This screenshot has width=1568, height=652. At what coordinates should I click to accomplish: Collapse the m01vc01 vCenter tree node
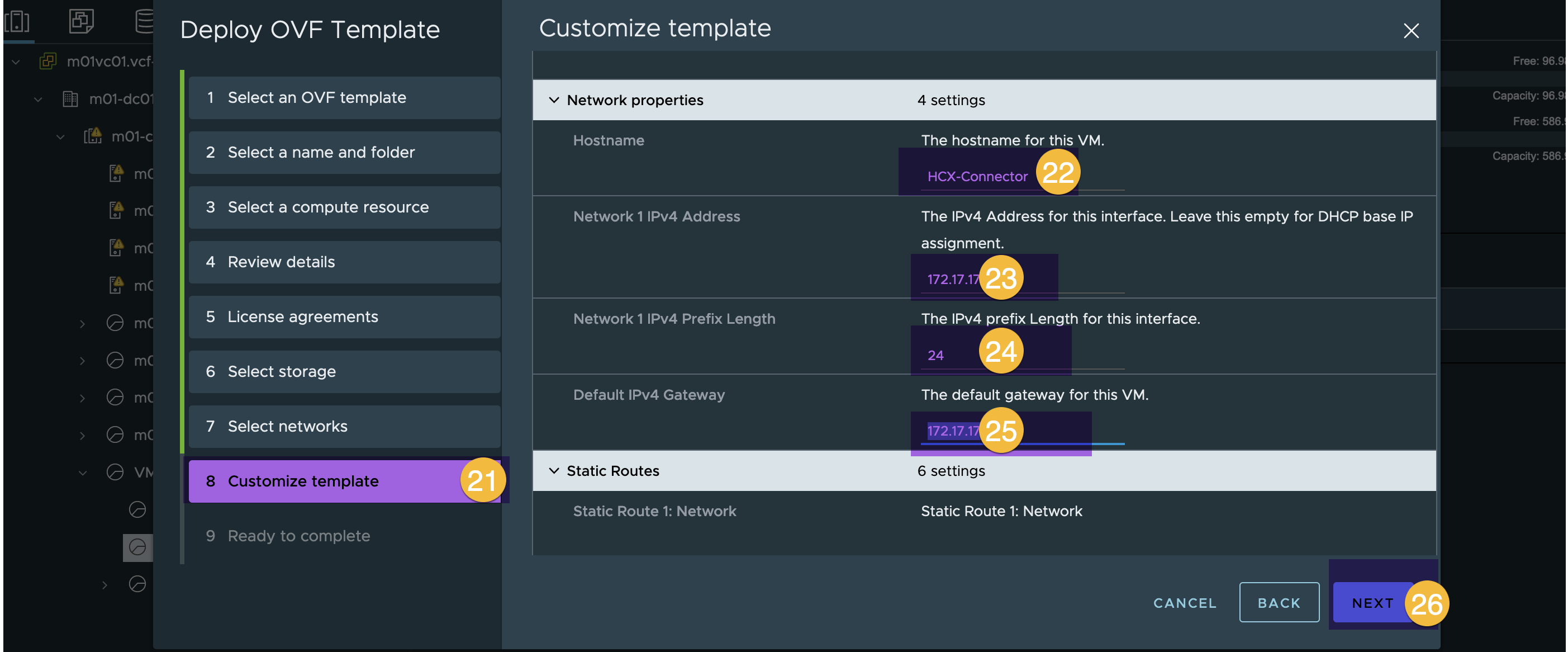pos(16,62)
